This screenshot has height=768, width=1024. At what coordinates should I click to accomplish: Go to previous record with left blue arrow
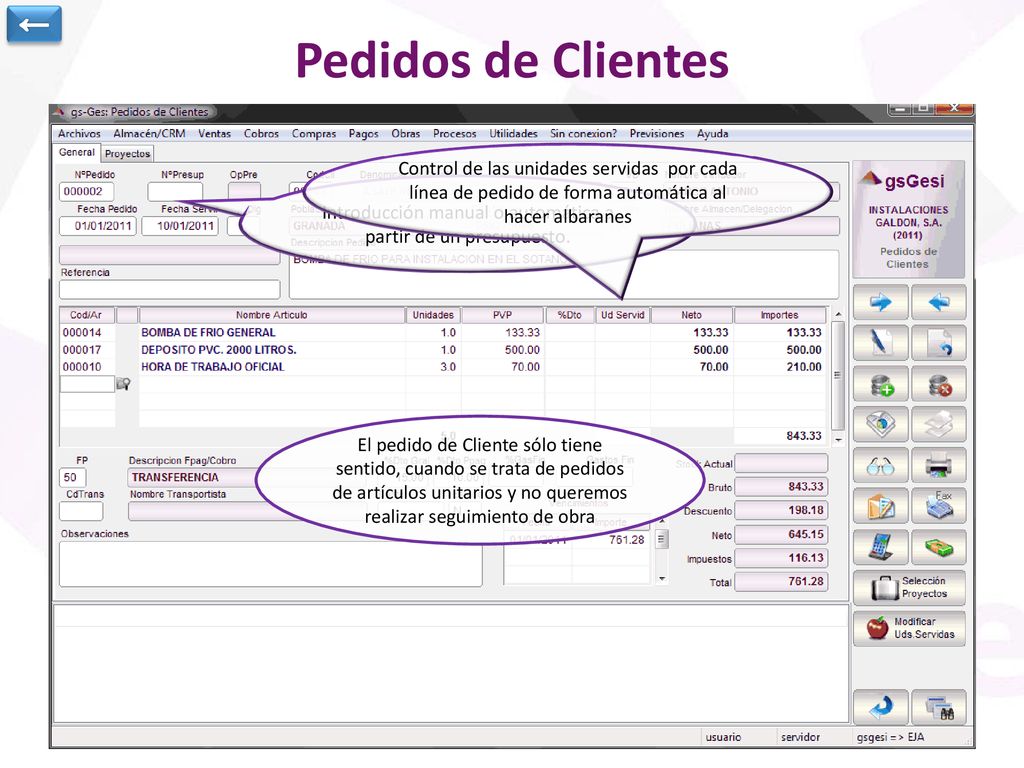(x=938, y=302)
